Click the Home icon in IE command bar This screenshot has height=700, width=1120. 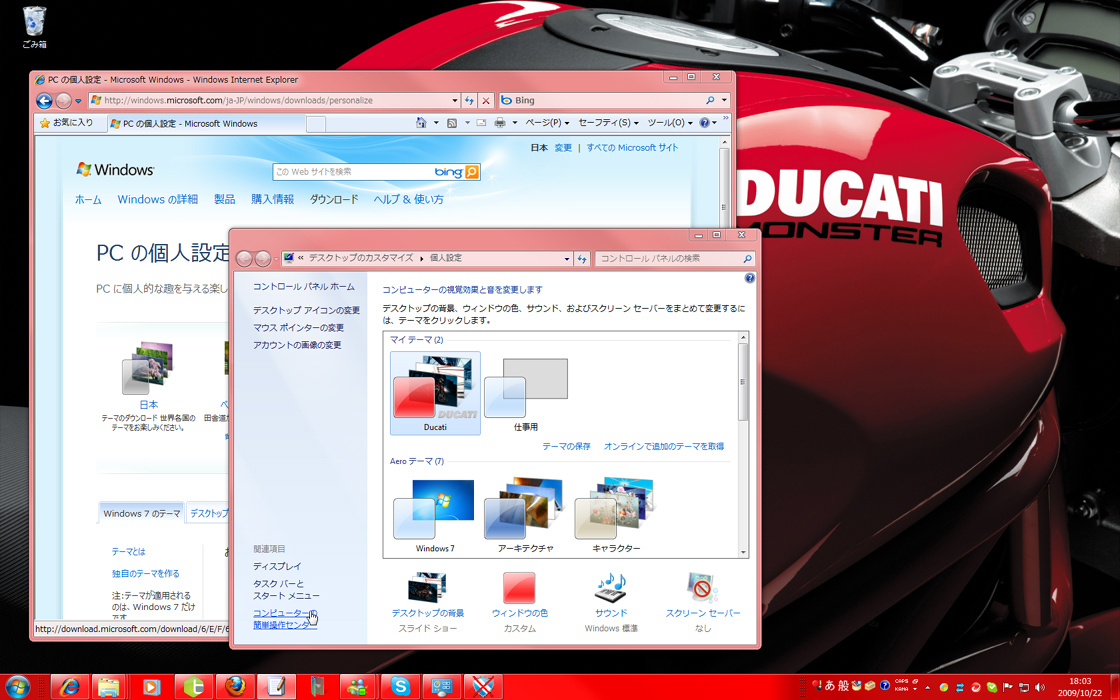pos(421,123)
